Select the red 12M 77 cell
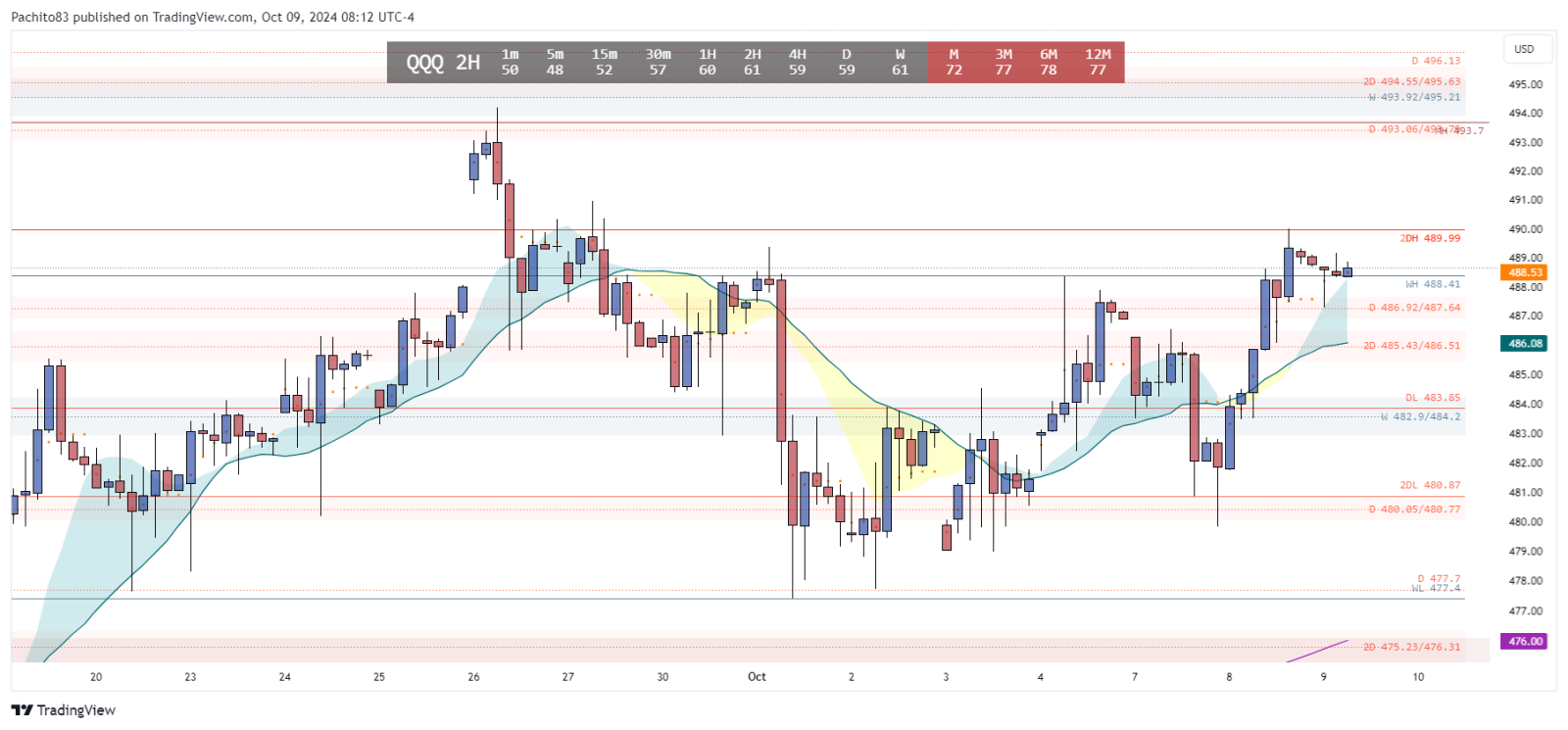 [1099, 62]
